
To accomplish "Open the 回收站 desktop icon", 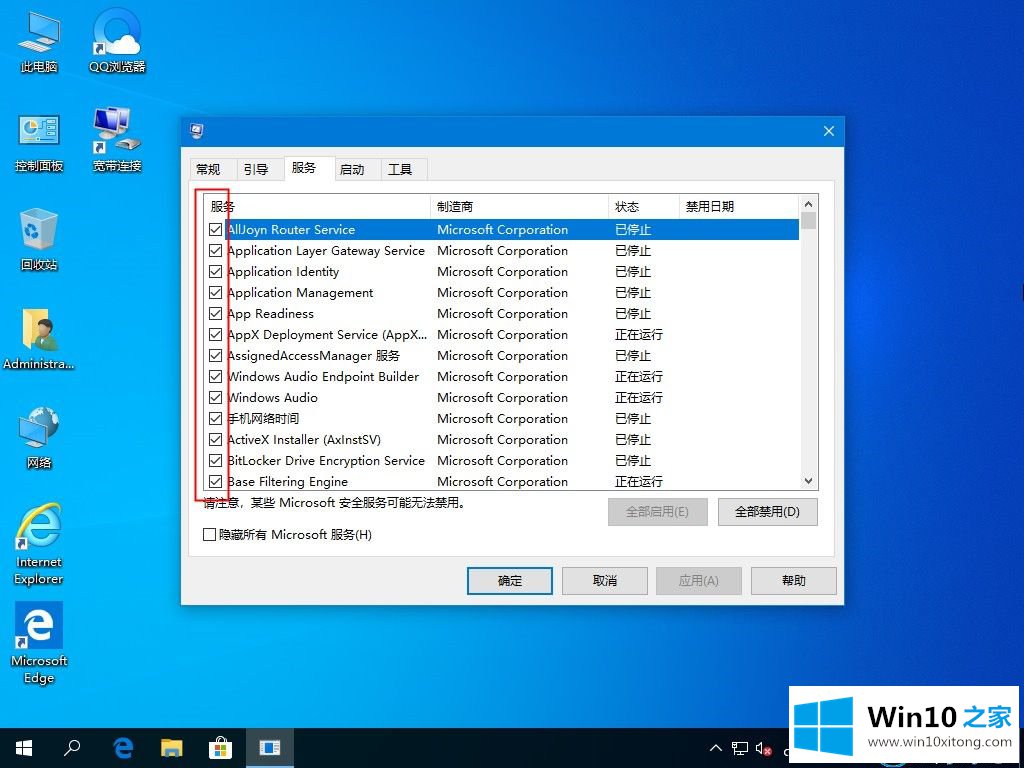I will coord(39,240).
